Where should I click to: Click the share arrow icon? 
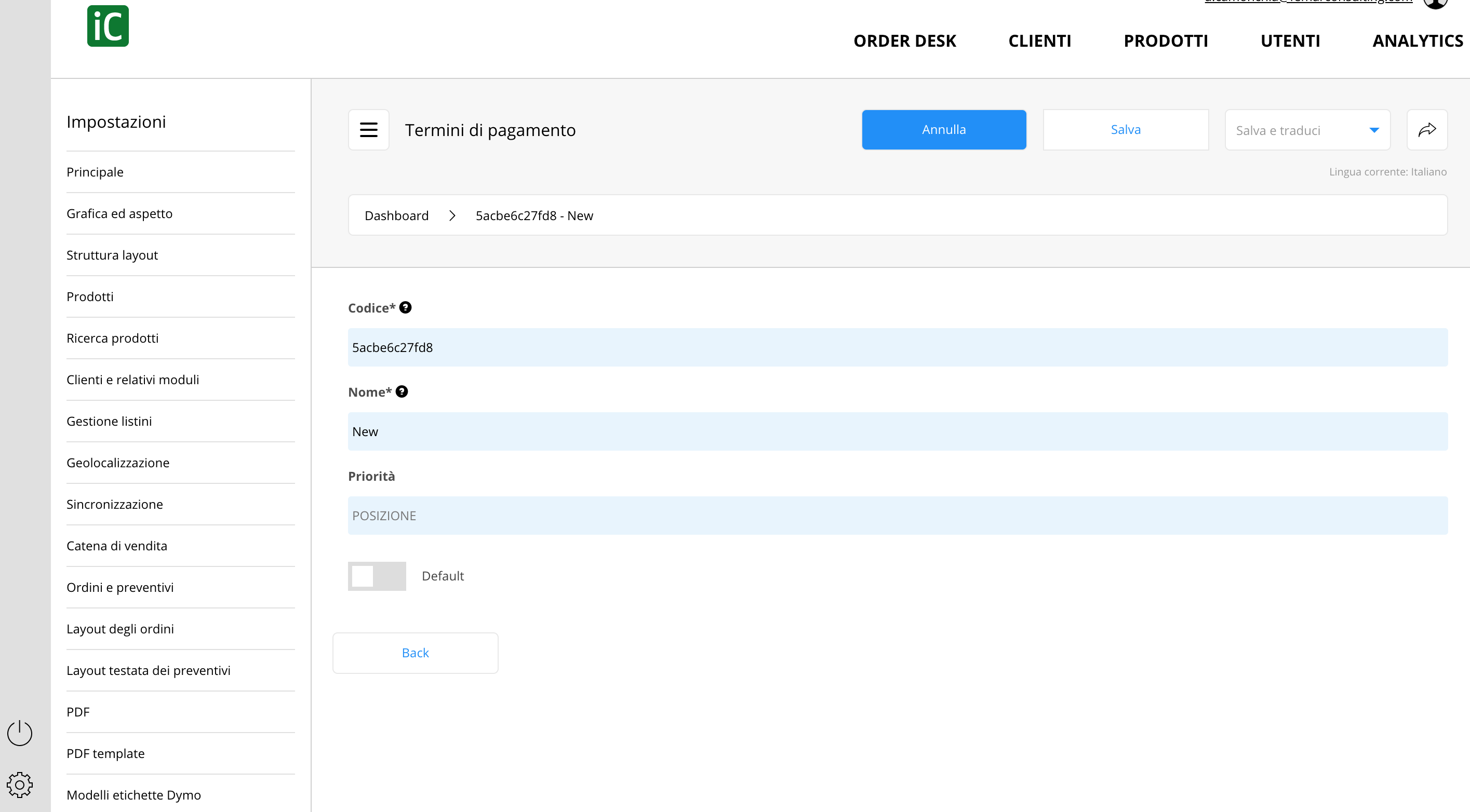pos(1427,130)
